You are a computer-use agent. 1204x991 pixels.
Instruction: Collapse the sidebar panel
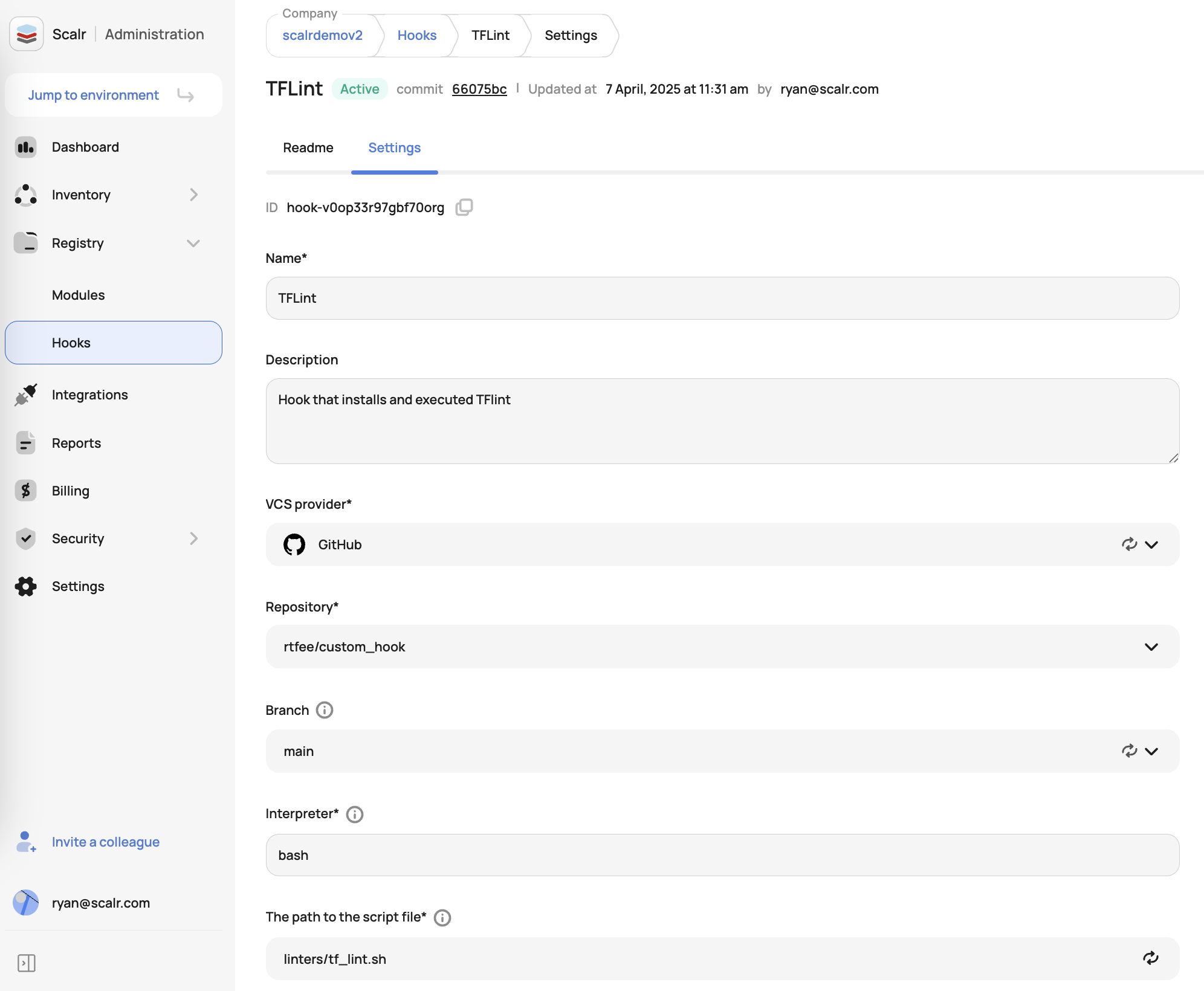(27, 963)
